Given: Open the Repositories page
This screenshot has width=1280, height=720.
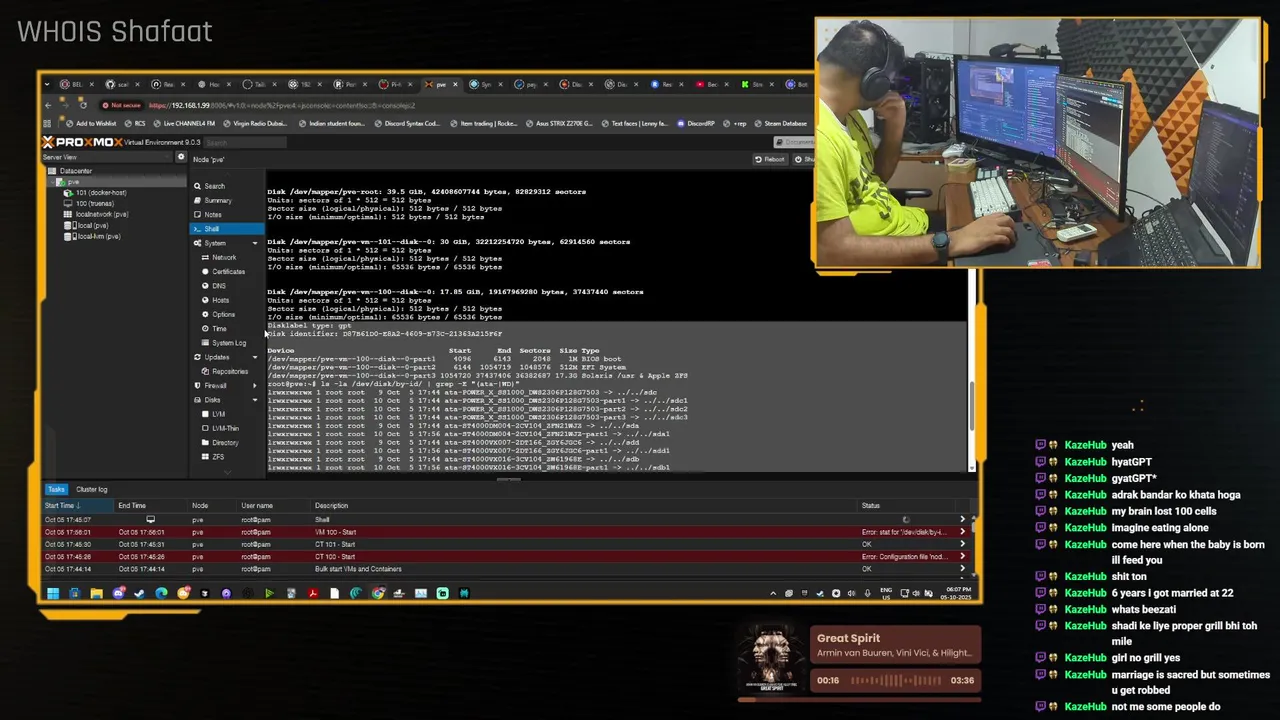Looking at the screenshot, I should (230, 371).
